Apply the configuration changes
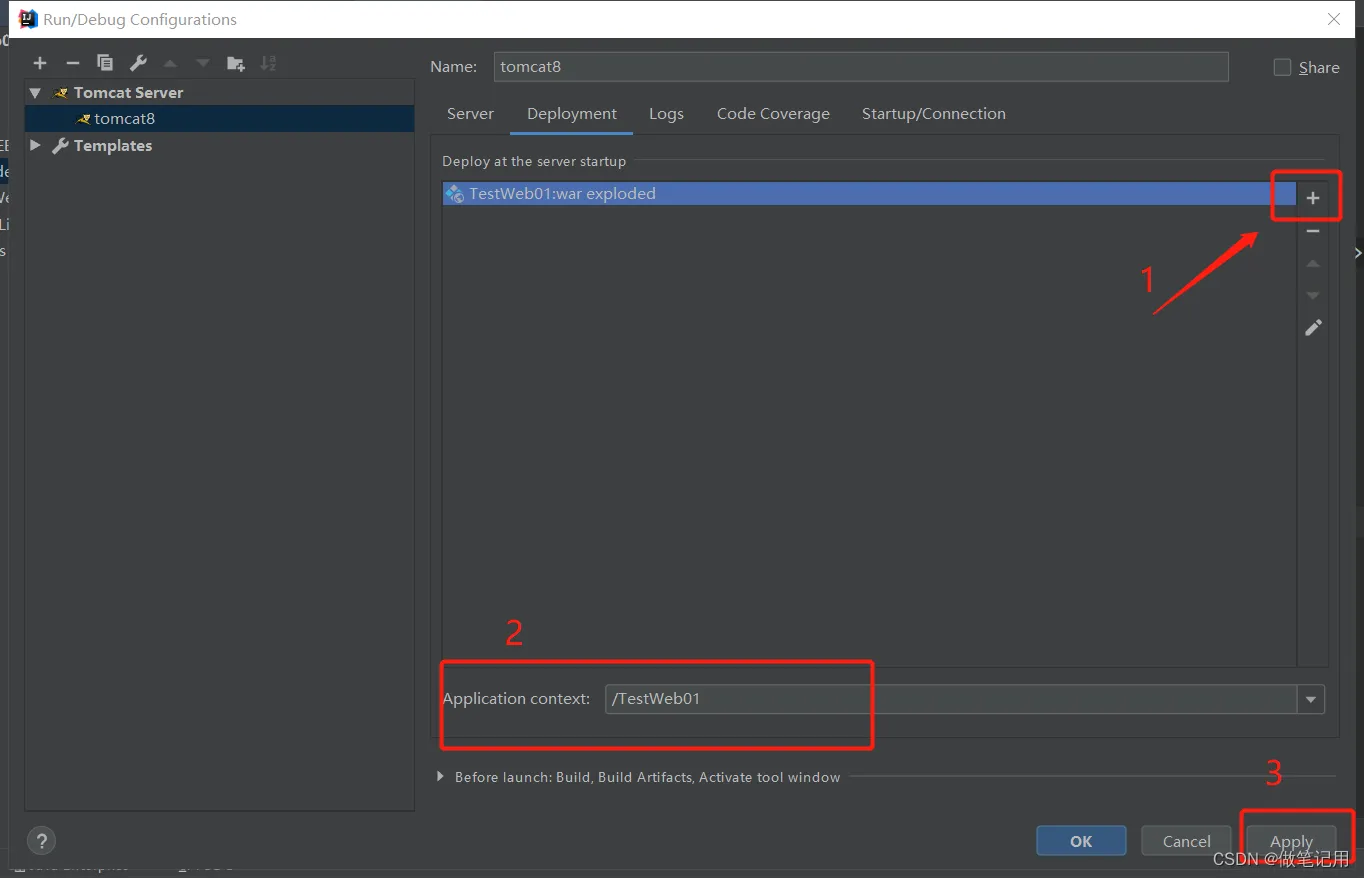 coord(1291,841)
